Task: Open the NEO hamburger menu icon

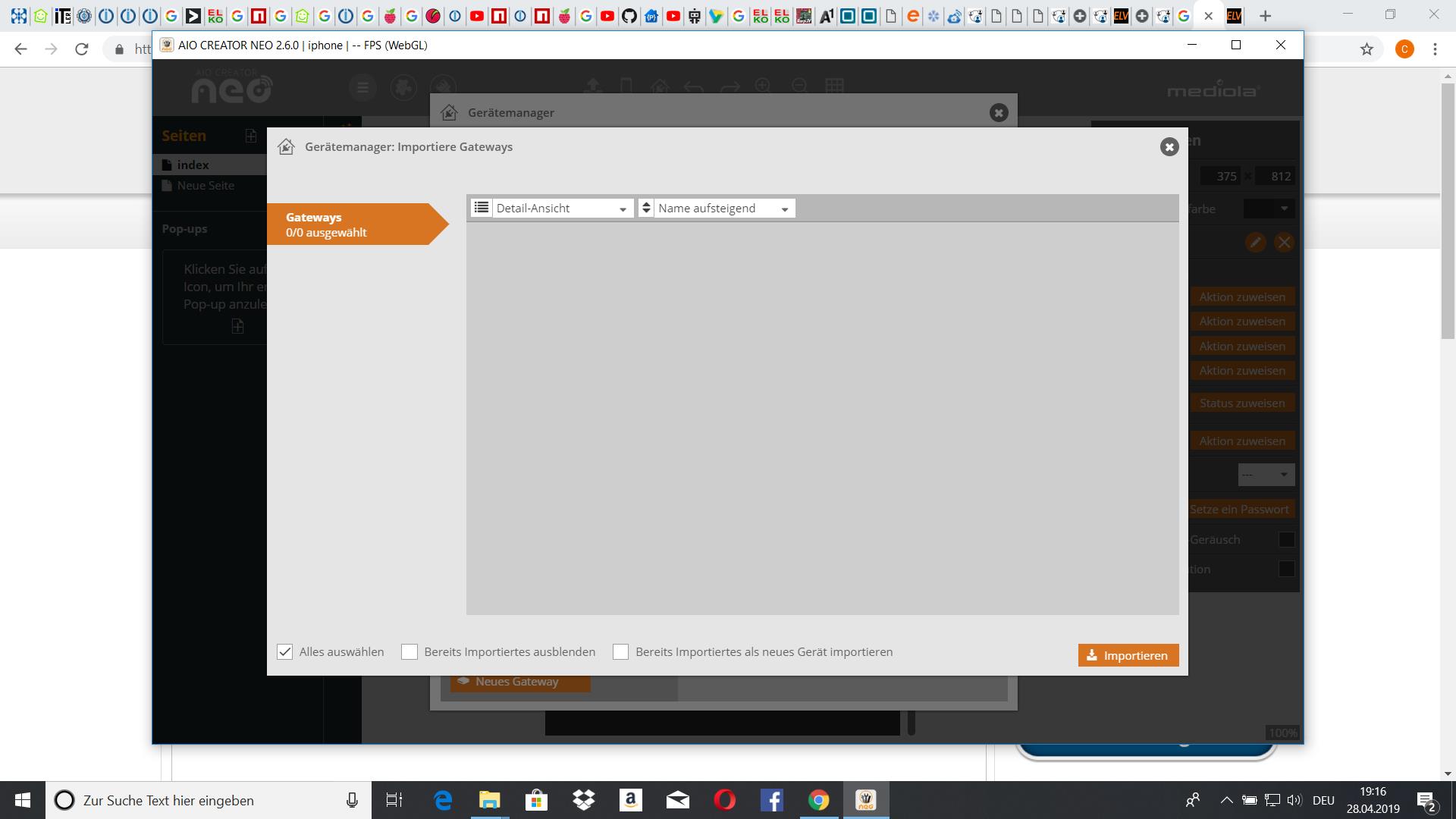Action: tap(362, 88)
